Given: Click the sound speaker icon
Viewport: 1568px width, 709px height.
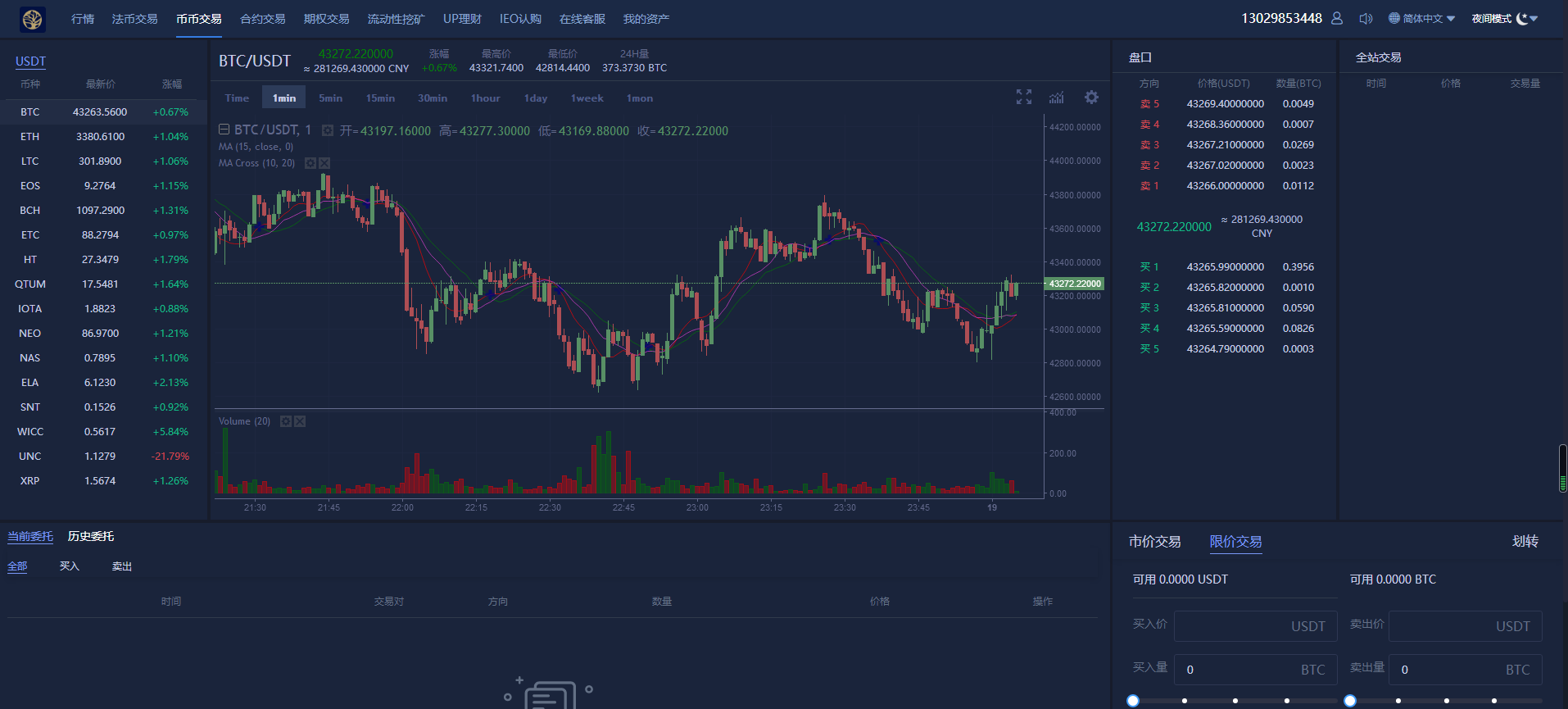Looking at the screenshot, I should click(x=1366, y=18).
